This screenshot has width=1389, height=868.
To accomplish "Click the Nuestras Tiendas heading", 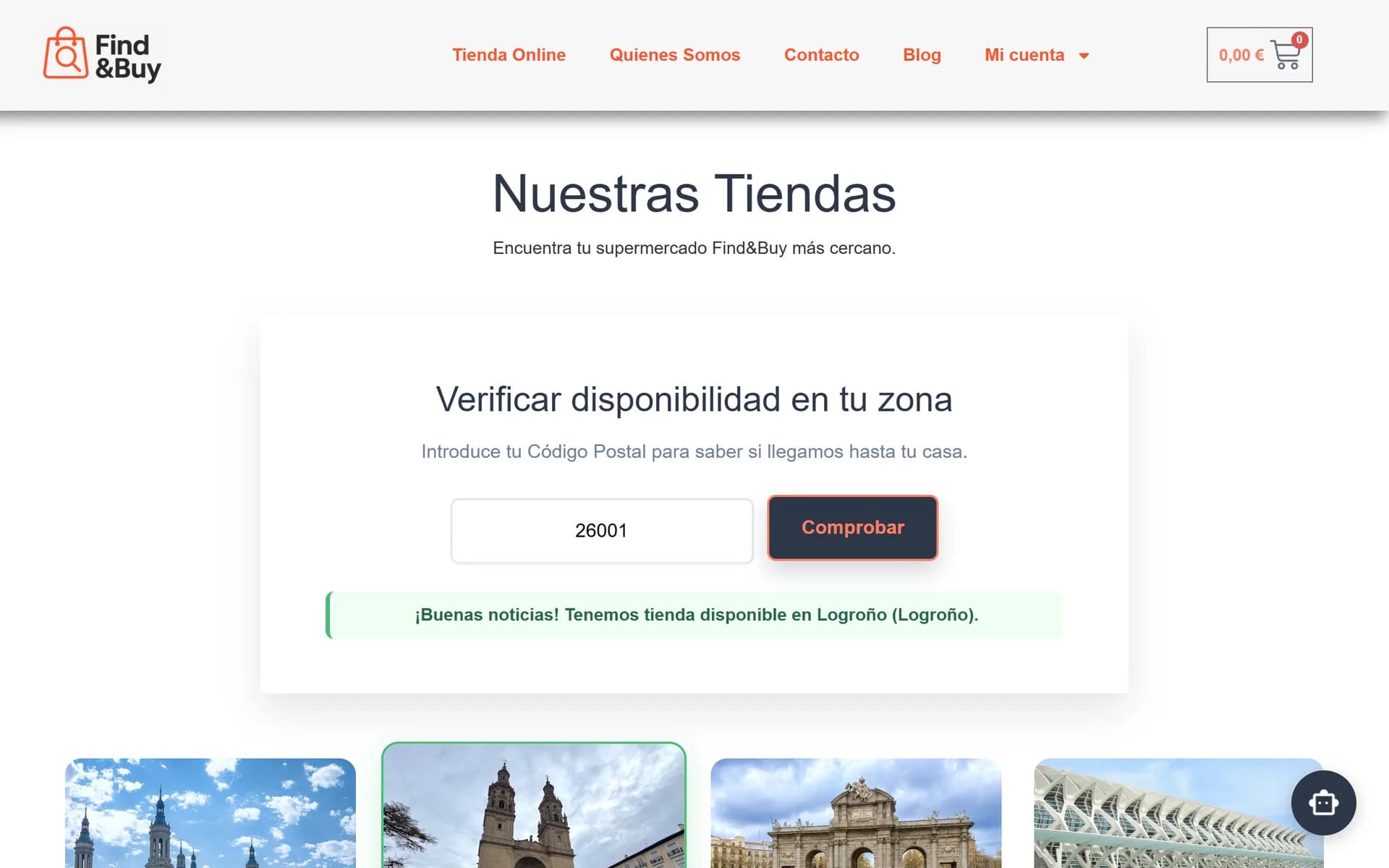I will click(x=694, y=194).
